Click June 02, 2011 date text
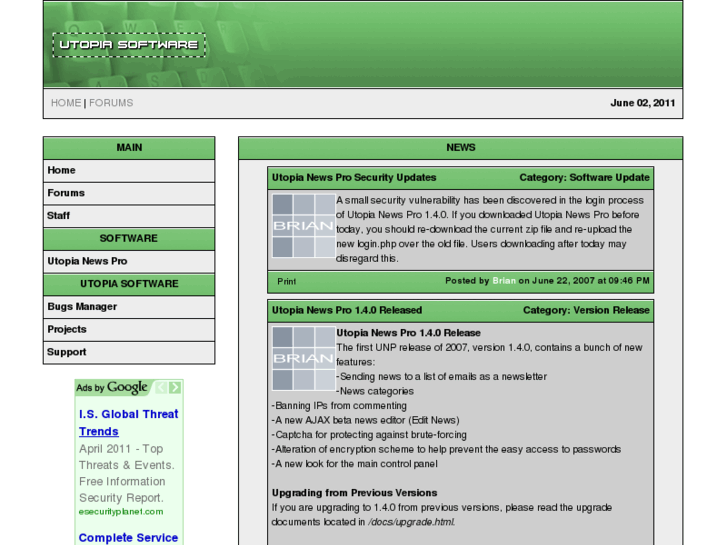Screen dimensions: 727x545 tap(643, 103)
